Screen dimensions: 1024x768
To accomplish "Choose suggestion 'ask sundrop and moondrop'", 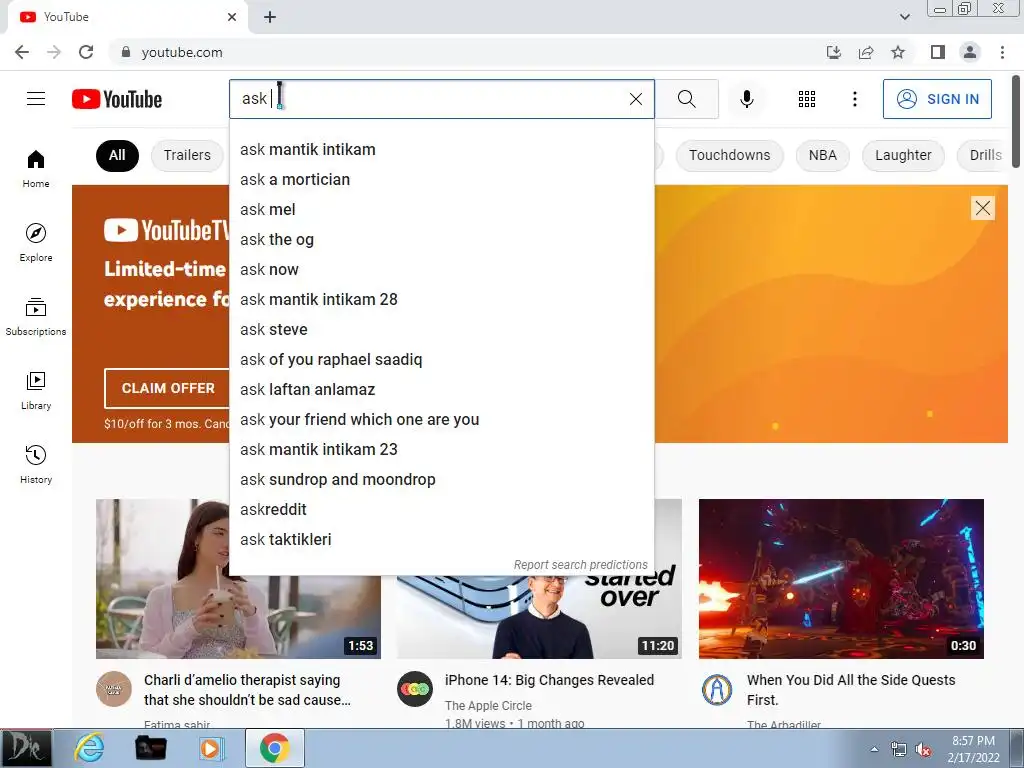I will tap(441, 480).
